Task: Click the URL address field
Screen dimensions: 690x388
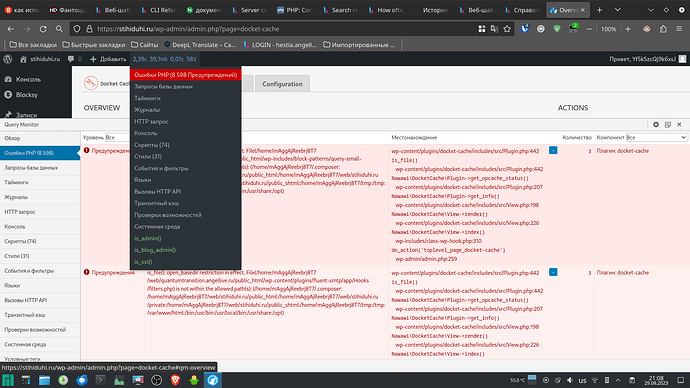Action: point(282,29)
